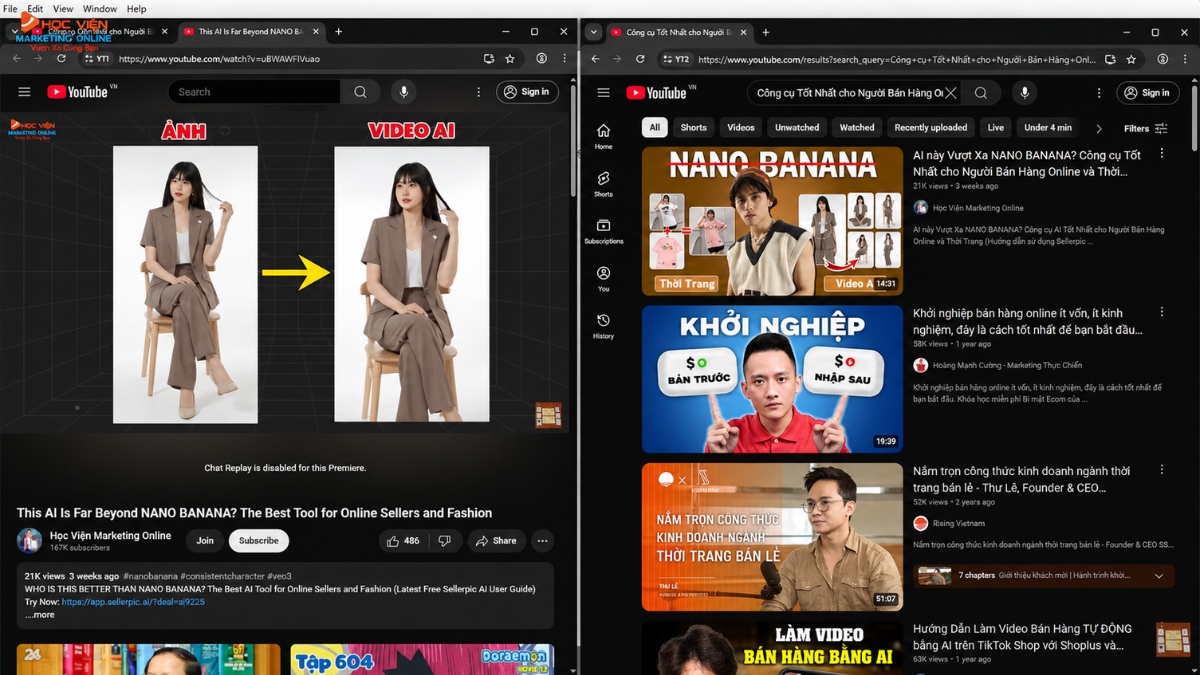Select the Unwatched filter chip
This screenshot has height=675, width=1200.
point(797,127)
